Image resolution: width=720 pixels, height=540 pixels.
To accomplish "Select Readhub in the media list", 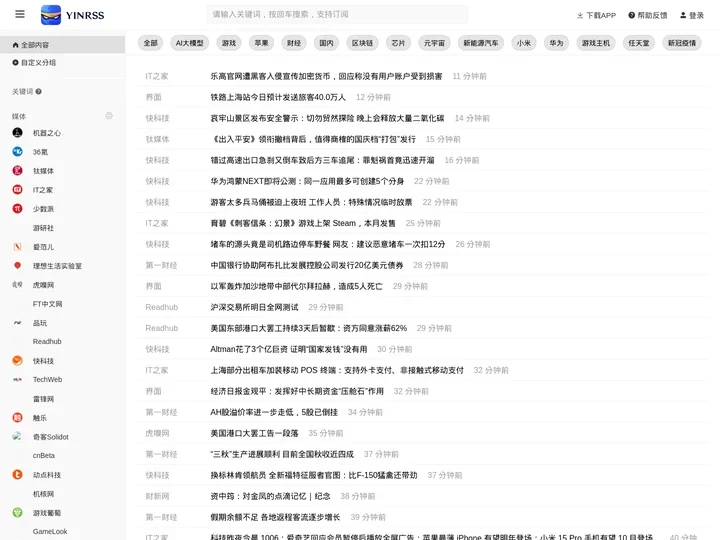I will click(47, 342).
